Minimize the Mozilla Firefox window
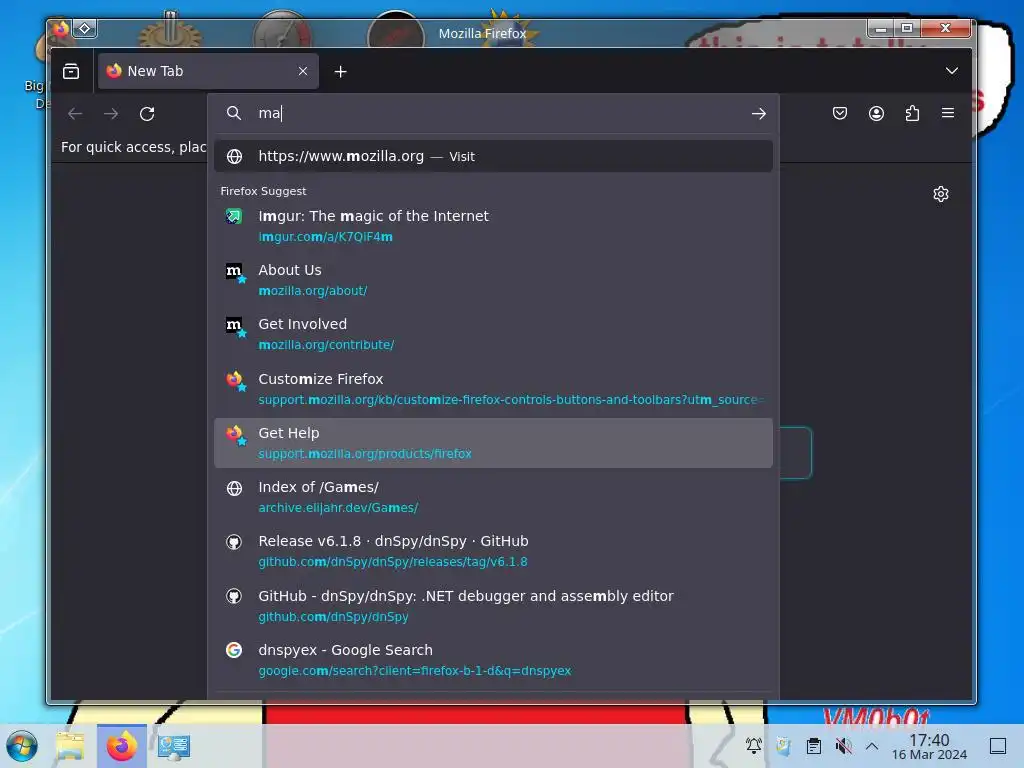 pos(880,28)
